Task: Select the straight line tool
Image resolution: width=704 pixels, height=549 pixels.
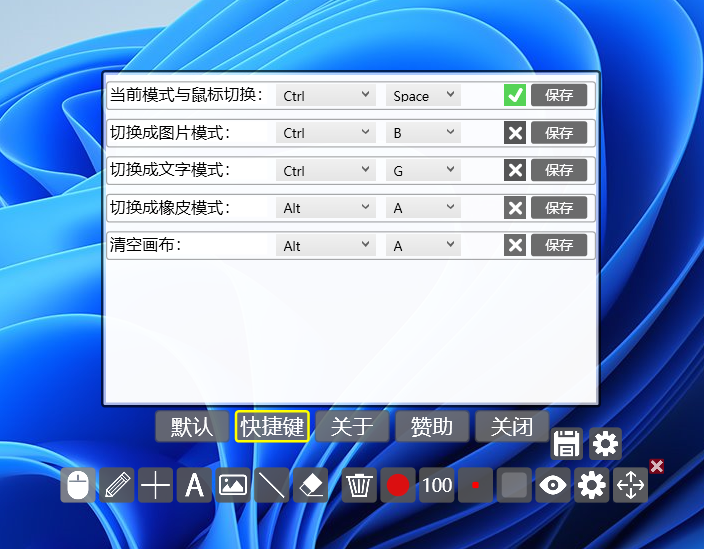Action: (272, 485)
